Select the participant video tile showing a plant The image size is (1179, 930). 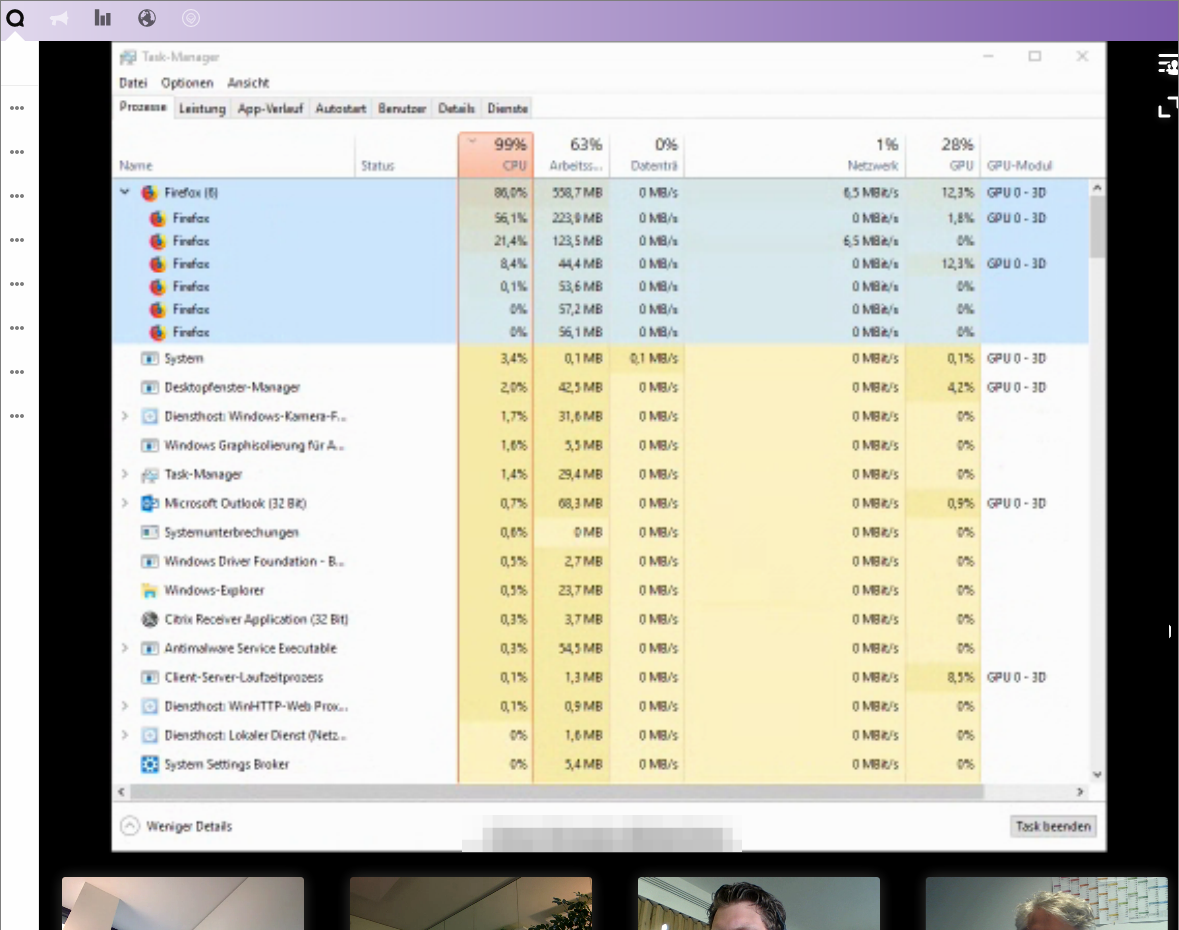coord(471,903)
